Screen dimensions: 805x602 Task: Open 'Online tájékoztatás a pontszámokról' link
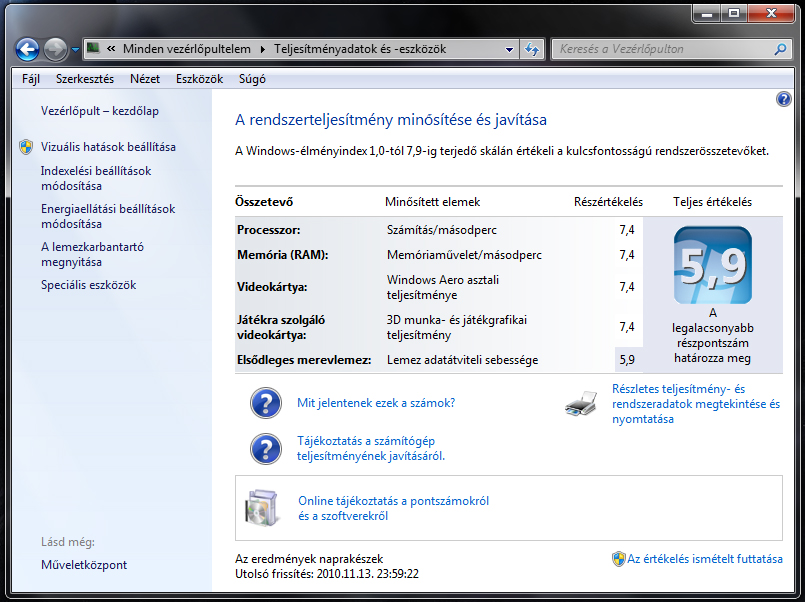pos(393,508)
